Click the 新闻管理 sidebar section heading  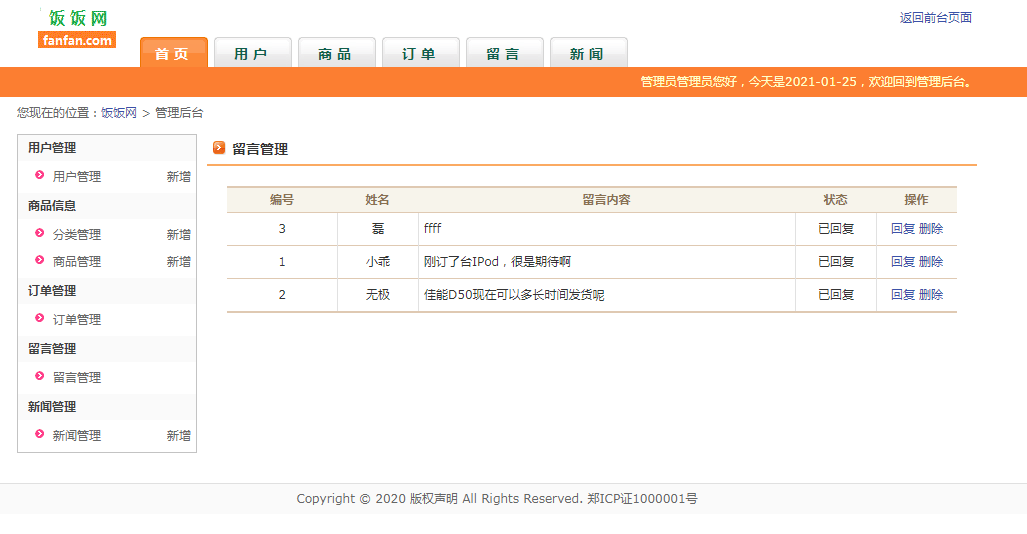pos(52,407)
